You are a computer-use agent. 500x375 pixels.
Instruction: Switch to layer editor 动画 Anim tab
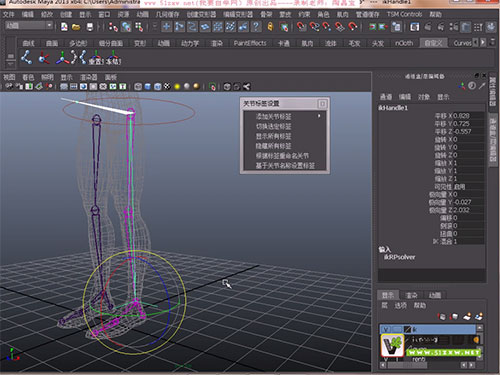pos(435,295)
